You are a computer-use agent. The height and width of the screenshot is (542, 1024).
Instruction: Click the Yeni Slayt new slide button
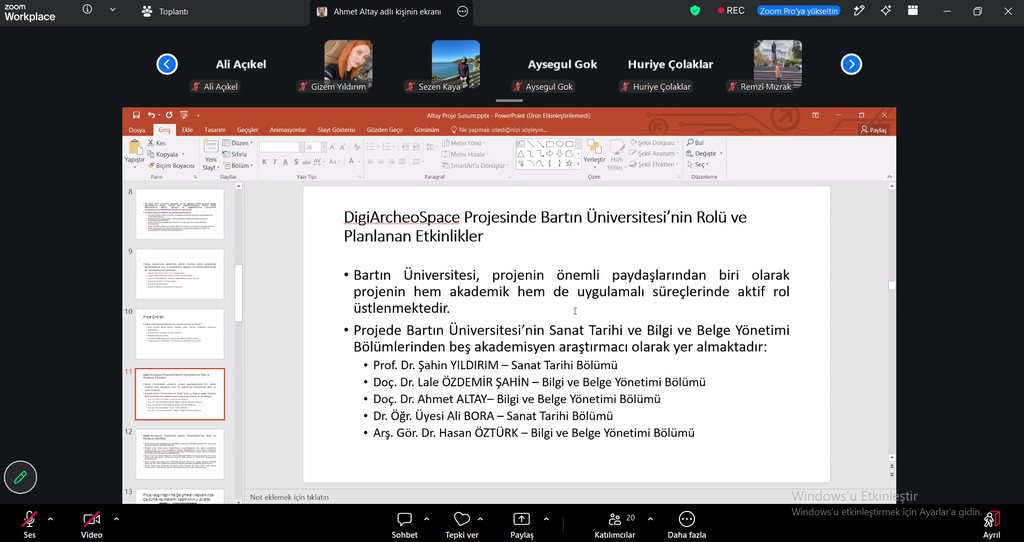[x=210, y=155]
